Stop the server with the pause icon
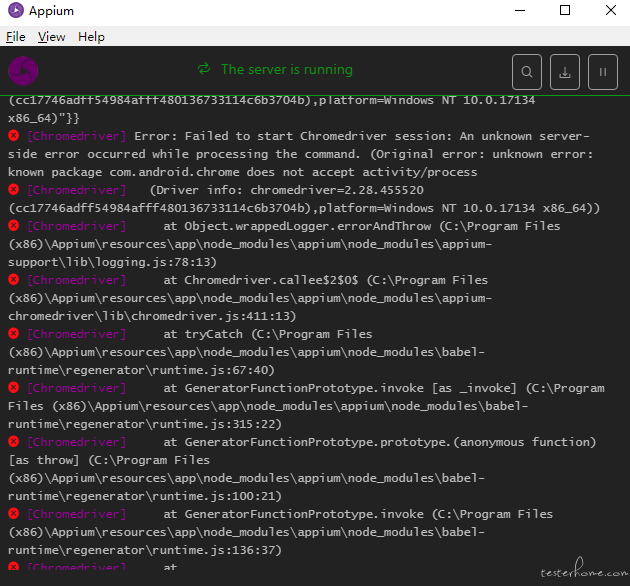This screenshot has width=630, height=586. click(602, 72)
